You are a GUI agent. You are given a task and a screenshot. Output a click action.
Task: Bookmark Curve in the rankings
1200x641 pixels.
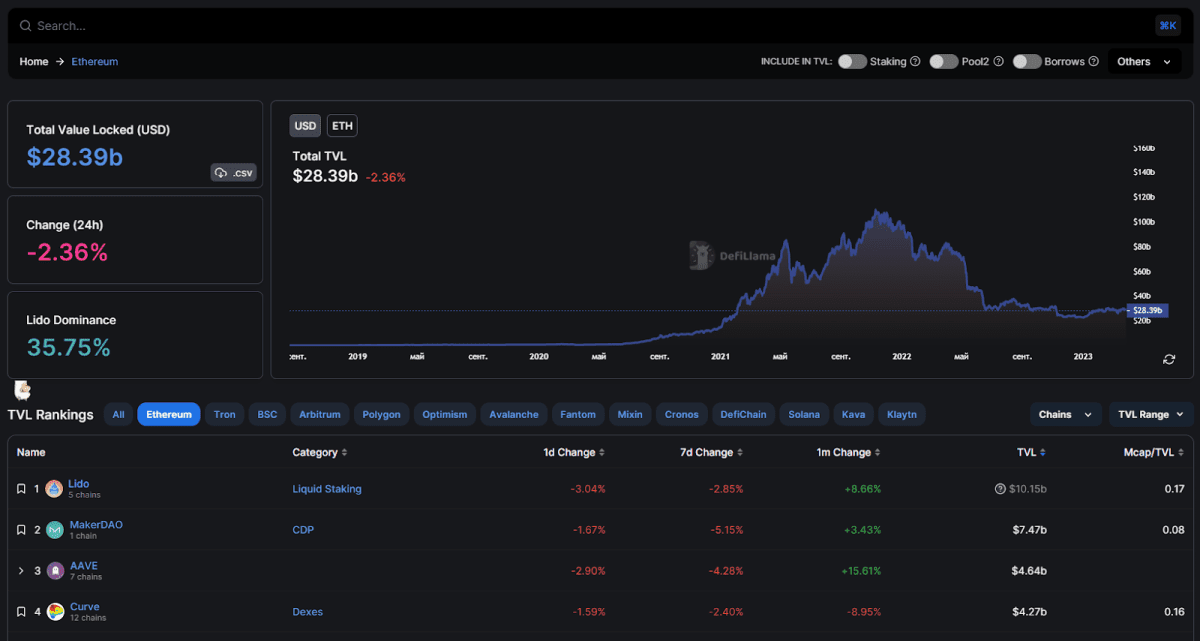coord(21,611)
